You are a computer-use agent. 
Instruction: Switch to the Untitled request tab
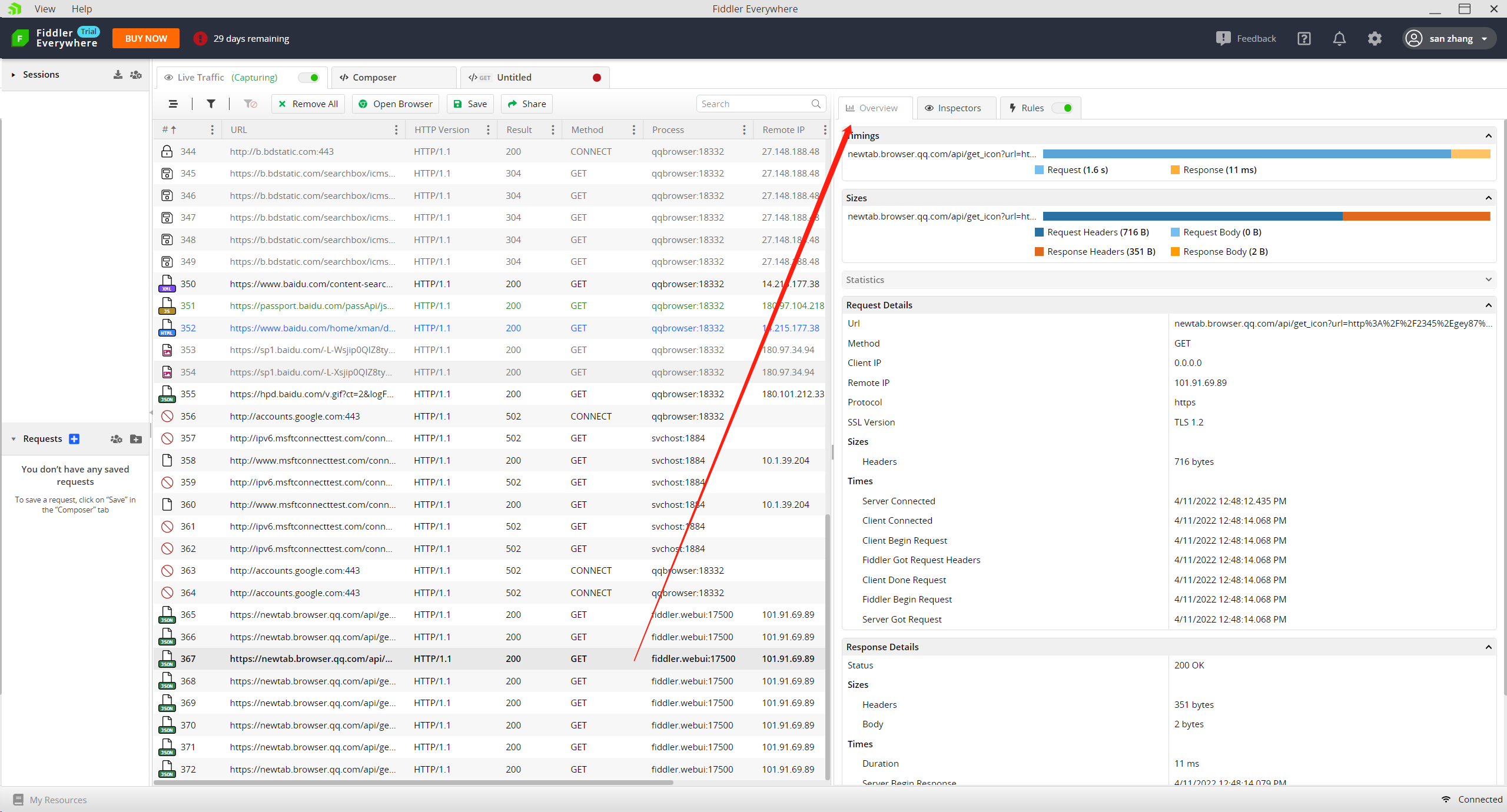tap(535, 78)
